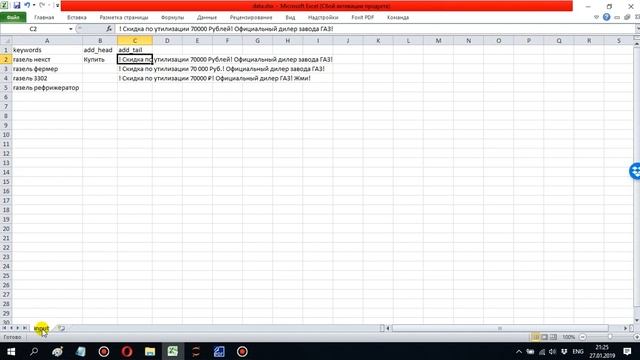This screenshot has width=640, height=360.
Task: Click the Excel Help question mark icon
Action: click(606, 17)
